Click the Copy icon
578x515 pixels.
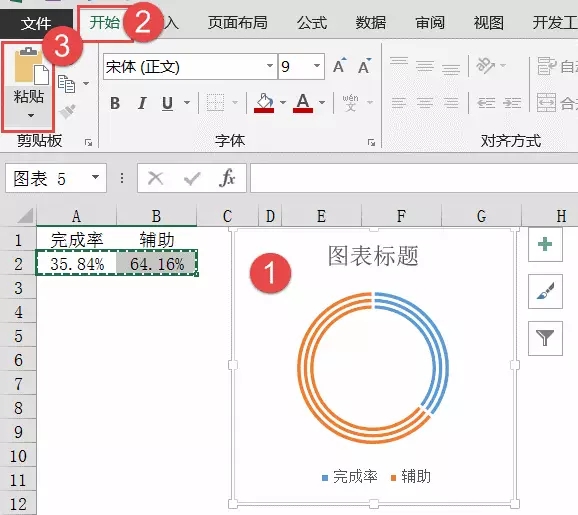(67, 84)
